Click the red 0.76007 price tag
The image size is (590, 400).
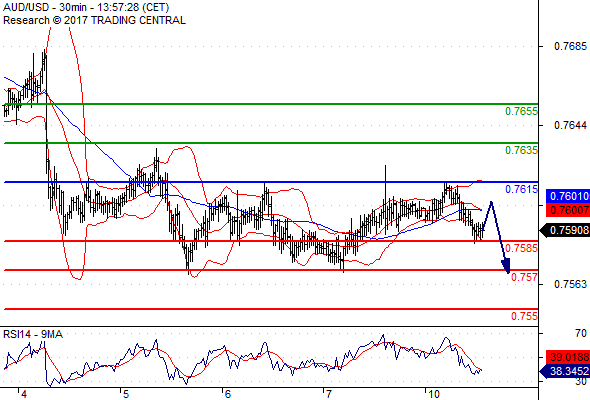[568, 210]
